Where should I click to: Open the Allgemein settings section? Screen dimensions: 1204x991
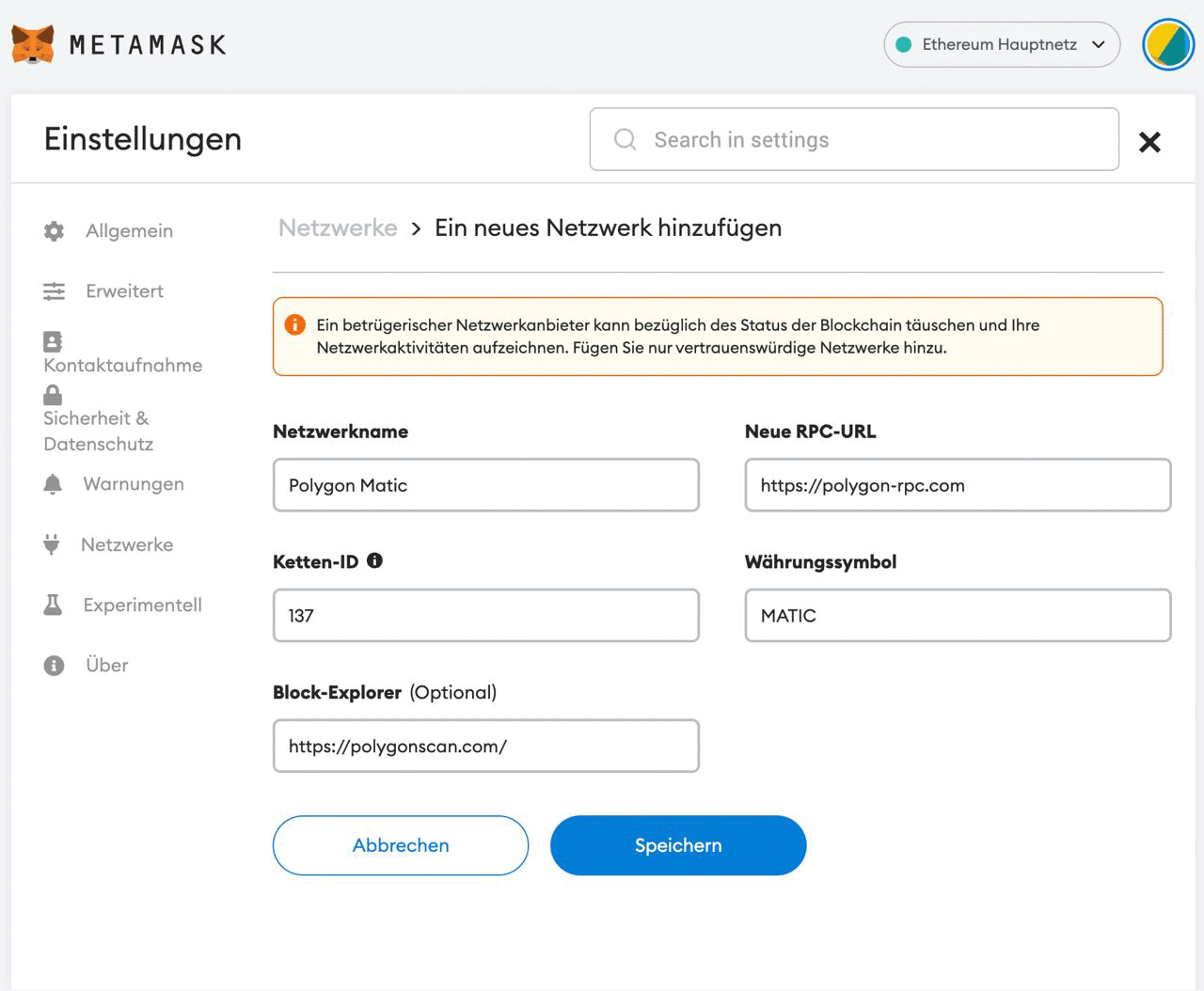pos(129,231)
